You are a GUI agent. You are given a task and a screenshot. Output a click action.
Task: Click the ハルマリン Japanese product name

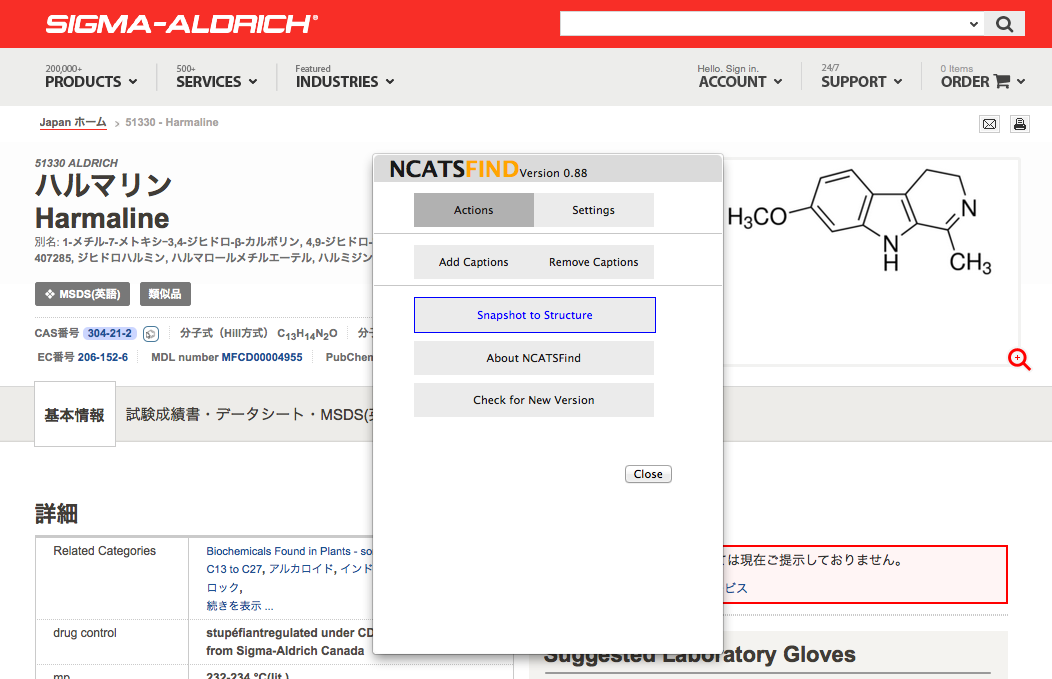[103, 185]
